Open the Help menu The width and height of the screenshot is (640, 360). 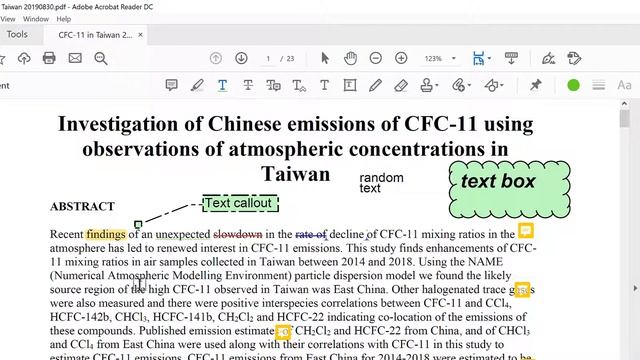click(x=63, y=19)
